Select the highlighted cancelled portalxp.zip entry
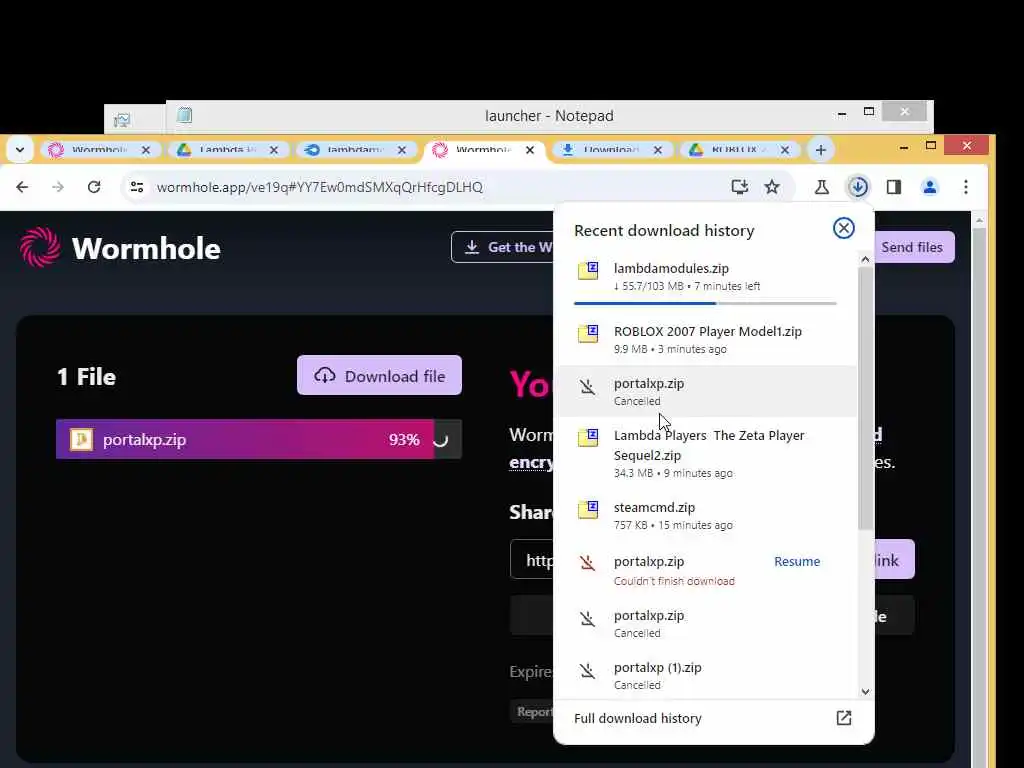 [x=707, y=391]
